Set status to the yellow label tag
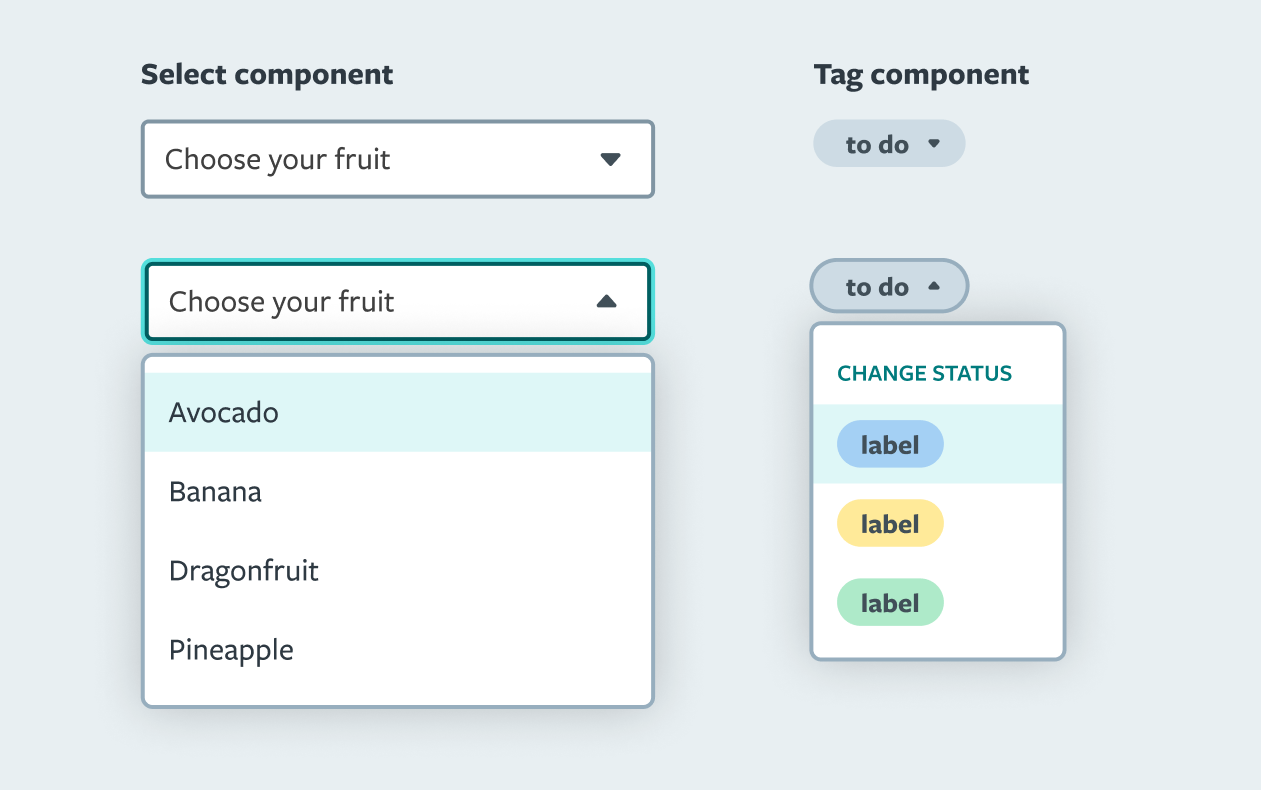The image size is (1261, 790). (x=890, y=524)
